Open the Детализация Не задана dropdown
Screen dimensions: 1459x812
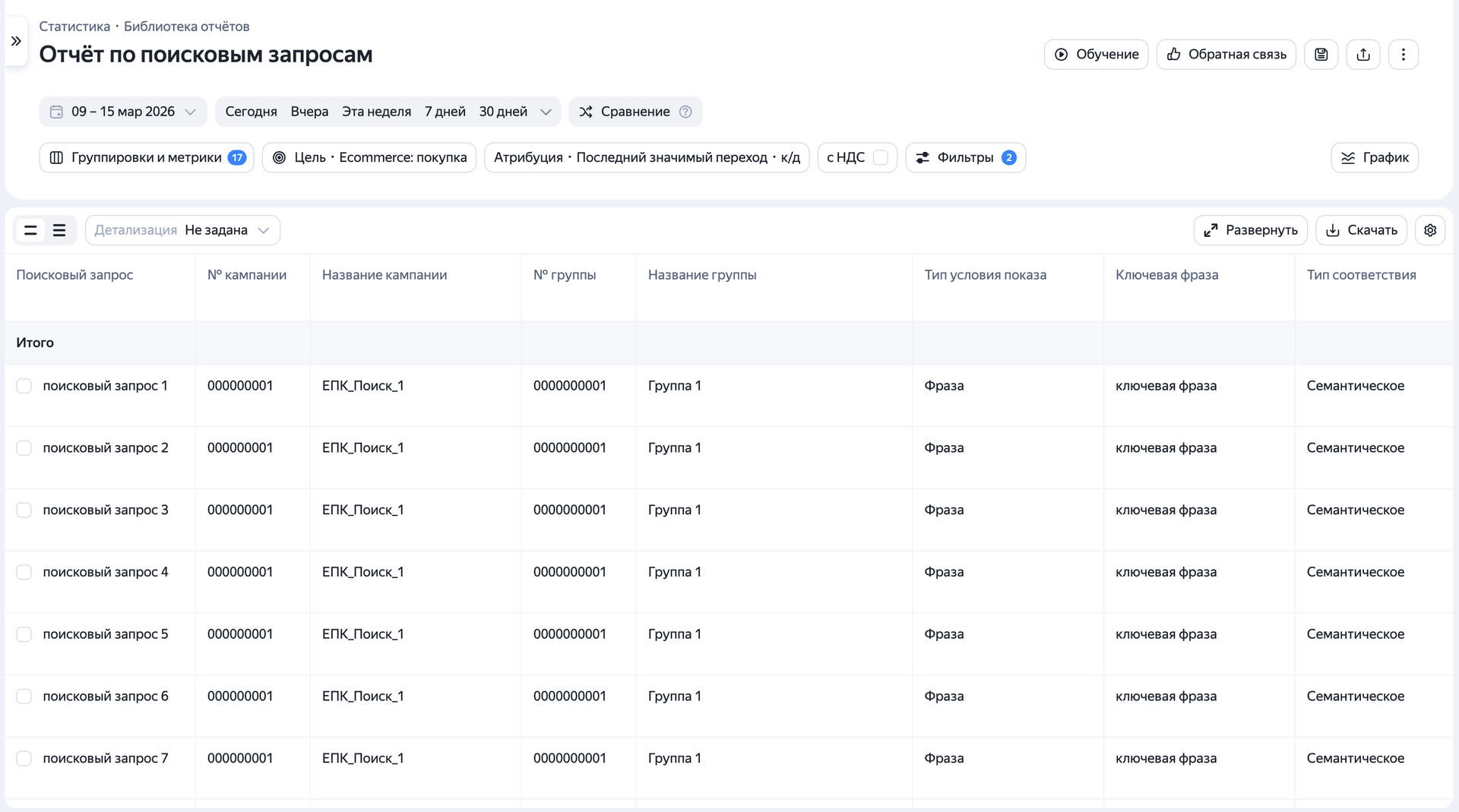point(182,230)
